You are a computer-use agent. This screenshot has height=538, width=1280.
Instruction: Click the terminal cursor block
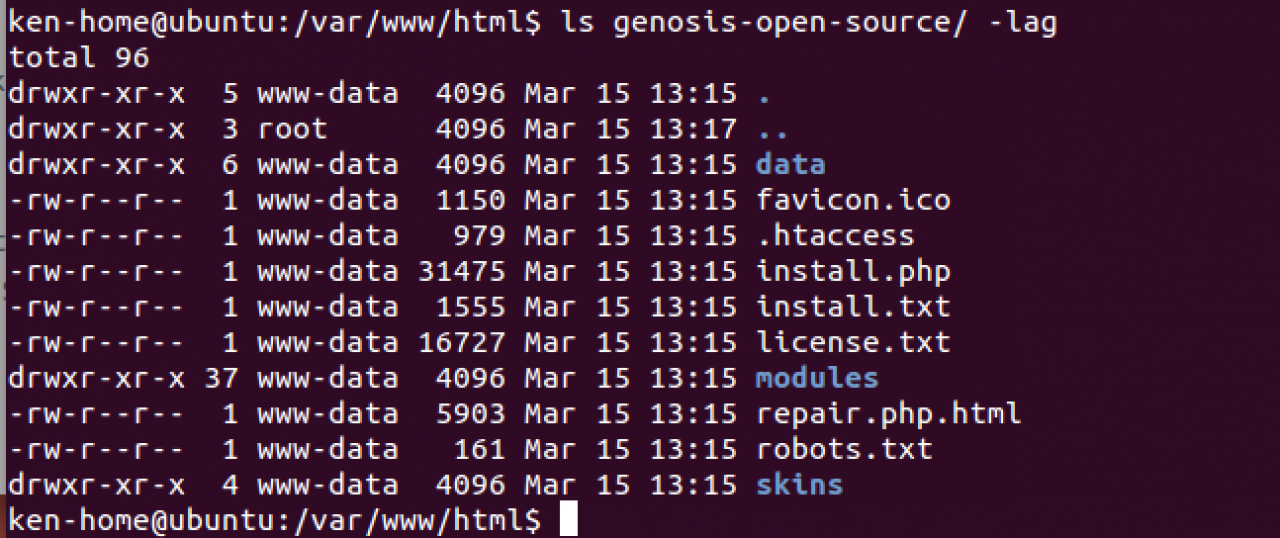[x=569, y=520]
